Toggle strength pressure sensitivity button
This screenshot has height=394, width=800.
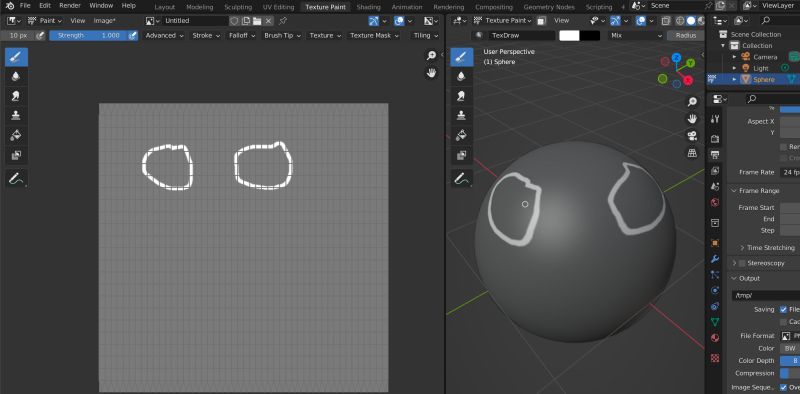[x=133, y=36]
